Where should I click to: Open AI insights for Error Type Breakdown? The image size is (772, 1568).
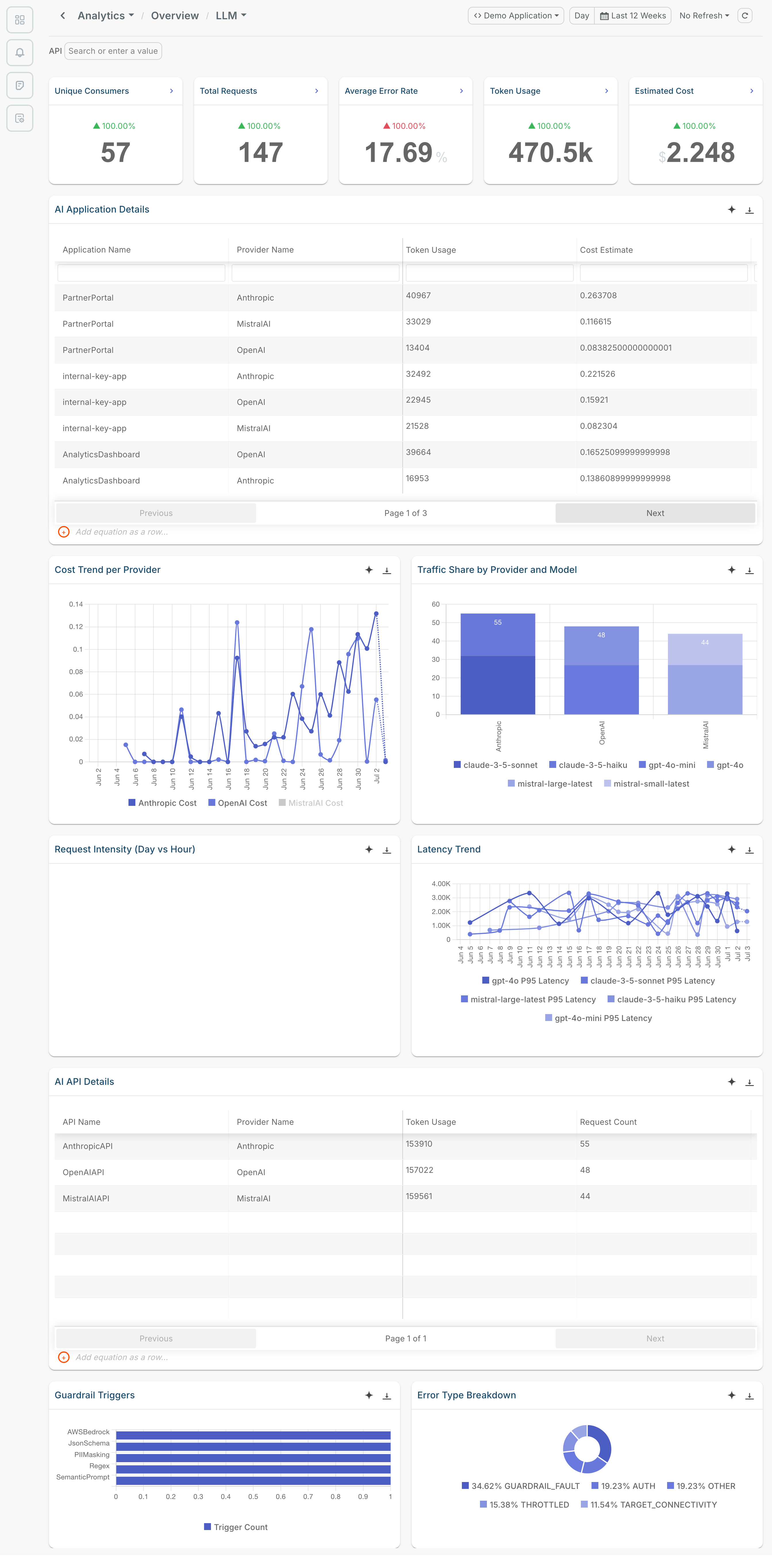tap(732, 1395)
